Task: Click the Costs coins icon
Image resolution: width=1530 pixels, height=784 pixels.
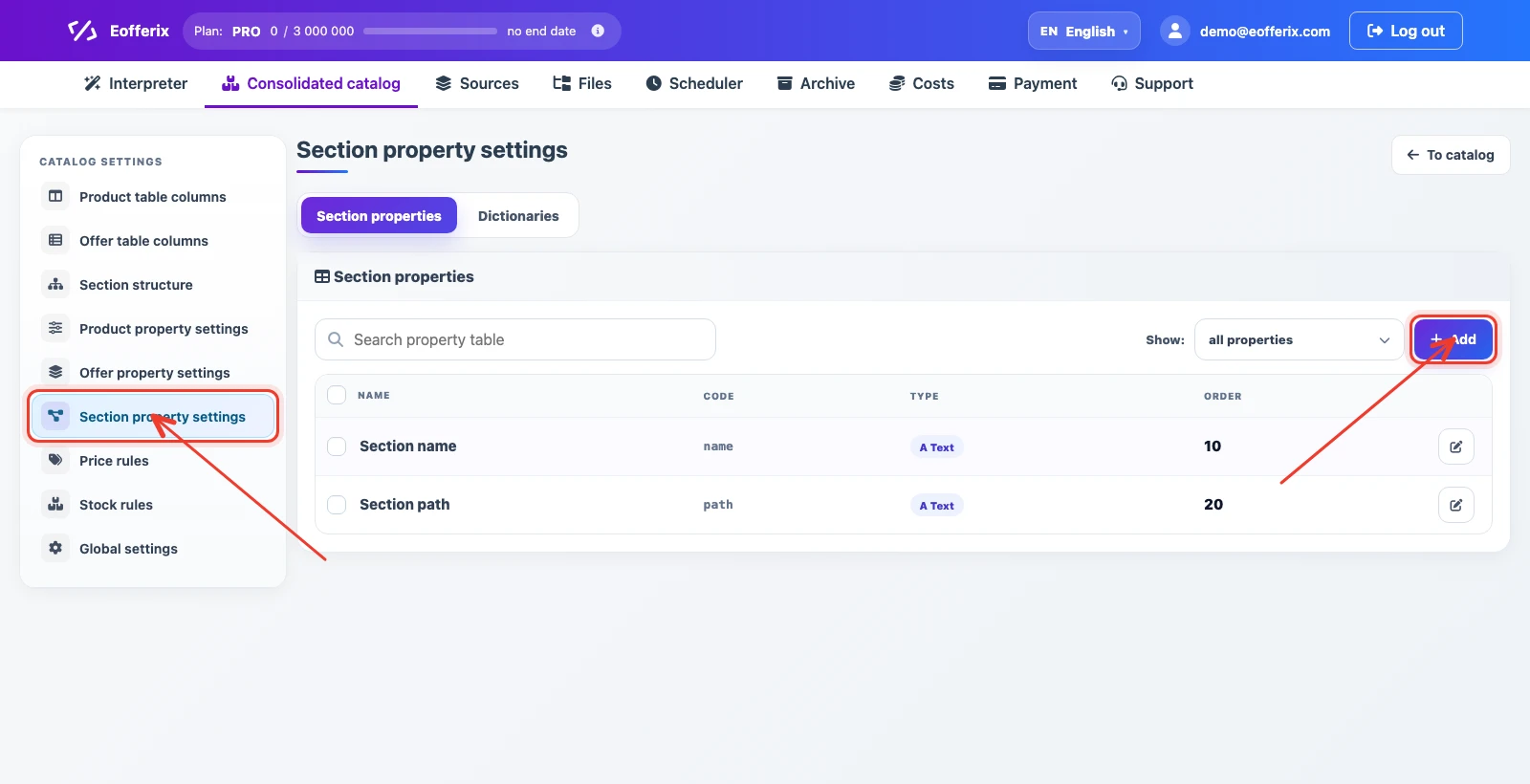Action: [897, 83]
